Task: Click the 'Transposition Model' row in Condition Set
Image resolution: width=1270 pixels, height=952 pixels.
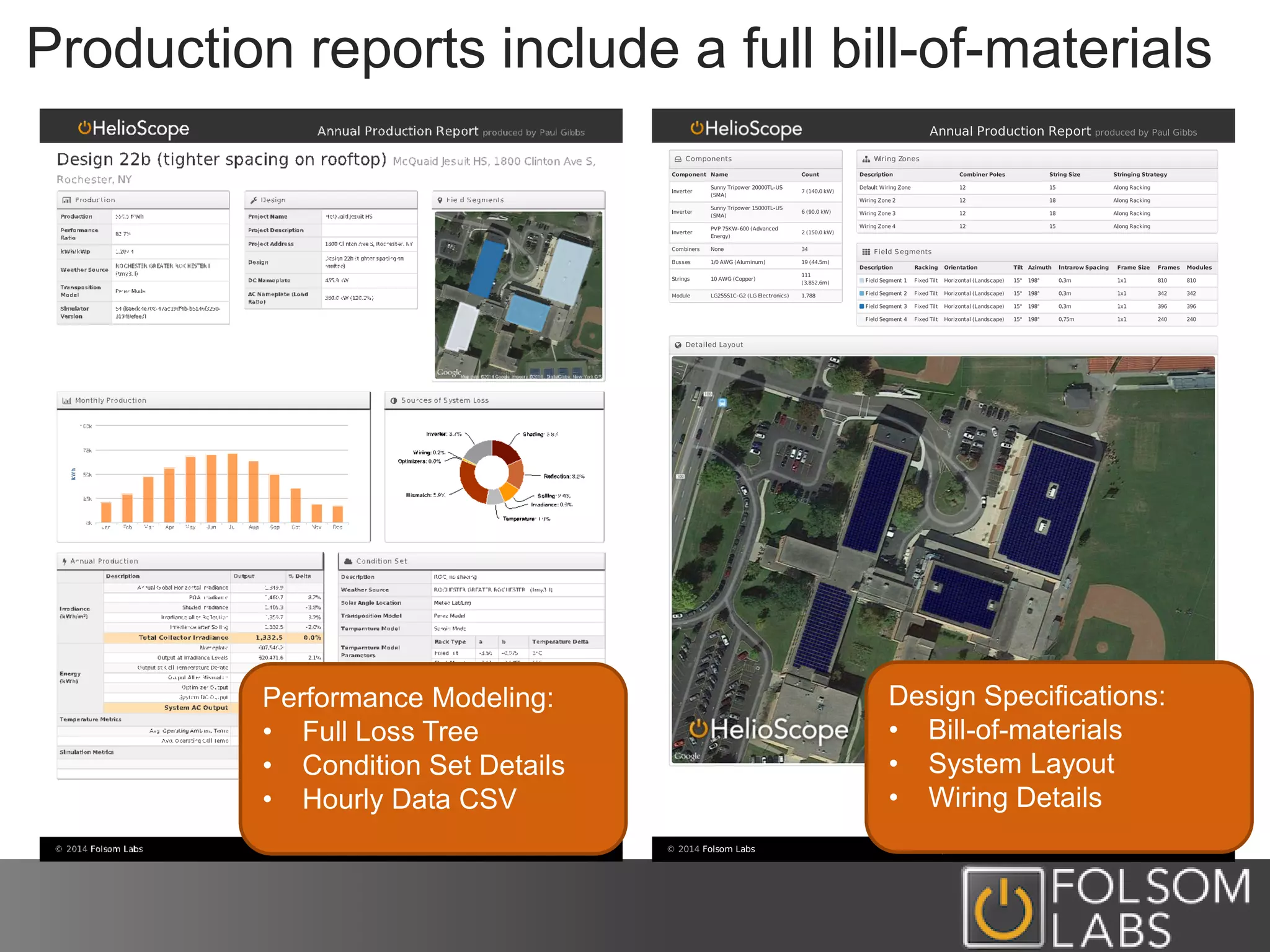Action: click(x=471, y=616)
